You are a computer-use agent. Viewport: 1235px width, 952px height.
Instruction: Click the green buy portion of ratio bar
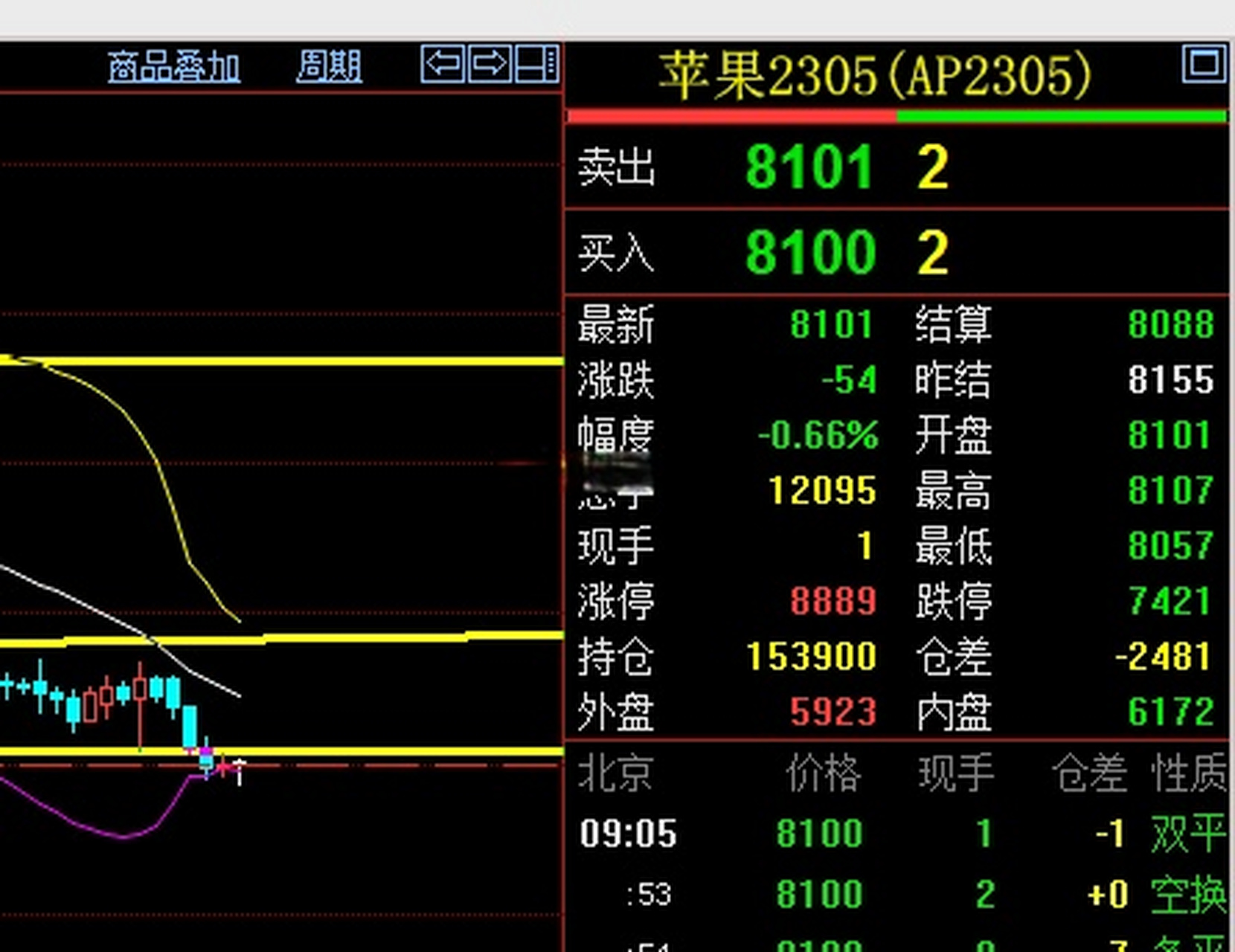coord(1062,117)
